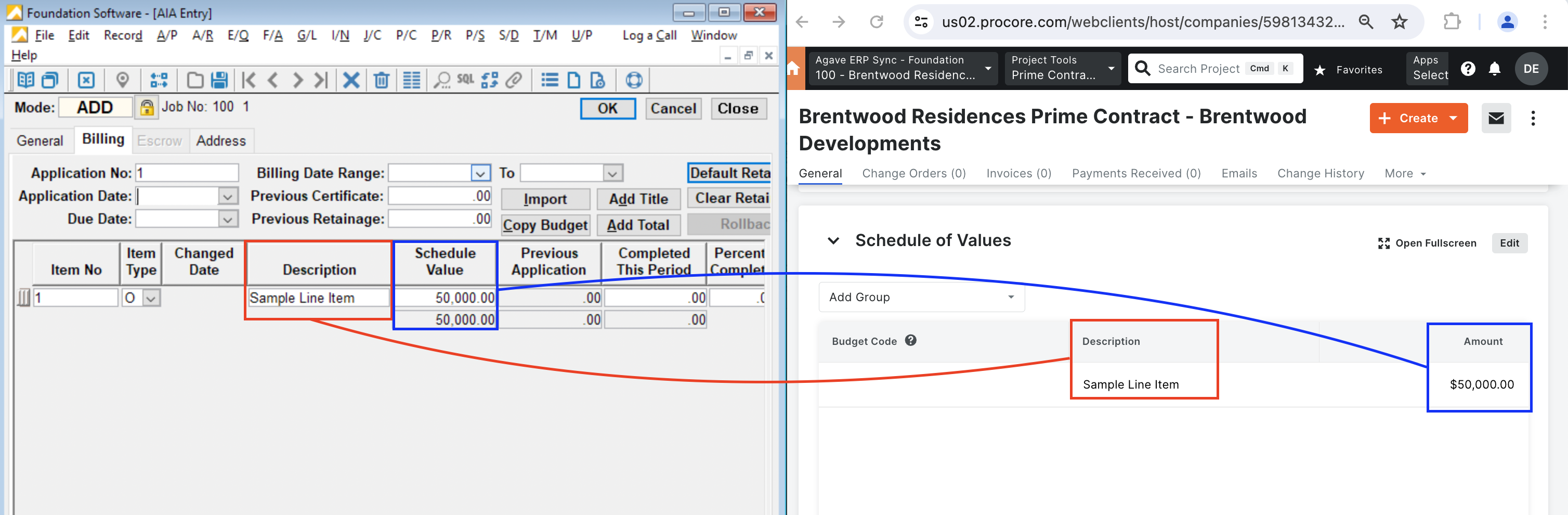Click the SQL query toolbar icon
The image size is (1568, 515).
466,79
